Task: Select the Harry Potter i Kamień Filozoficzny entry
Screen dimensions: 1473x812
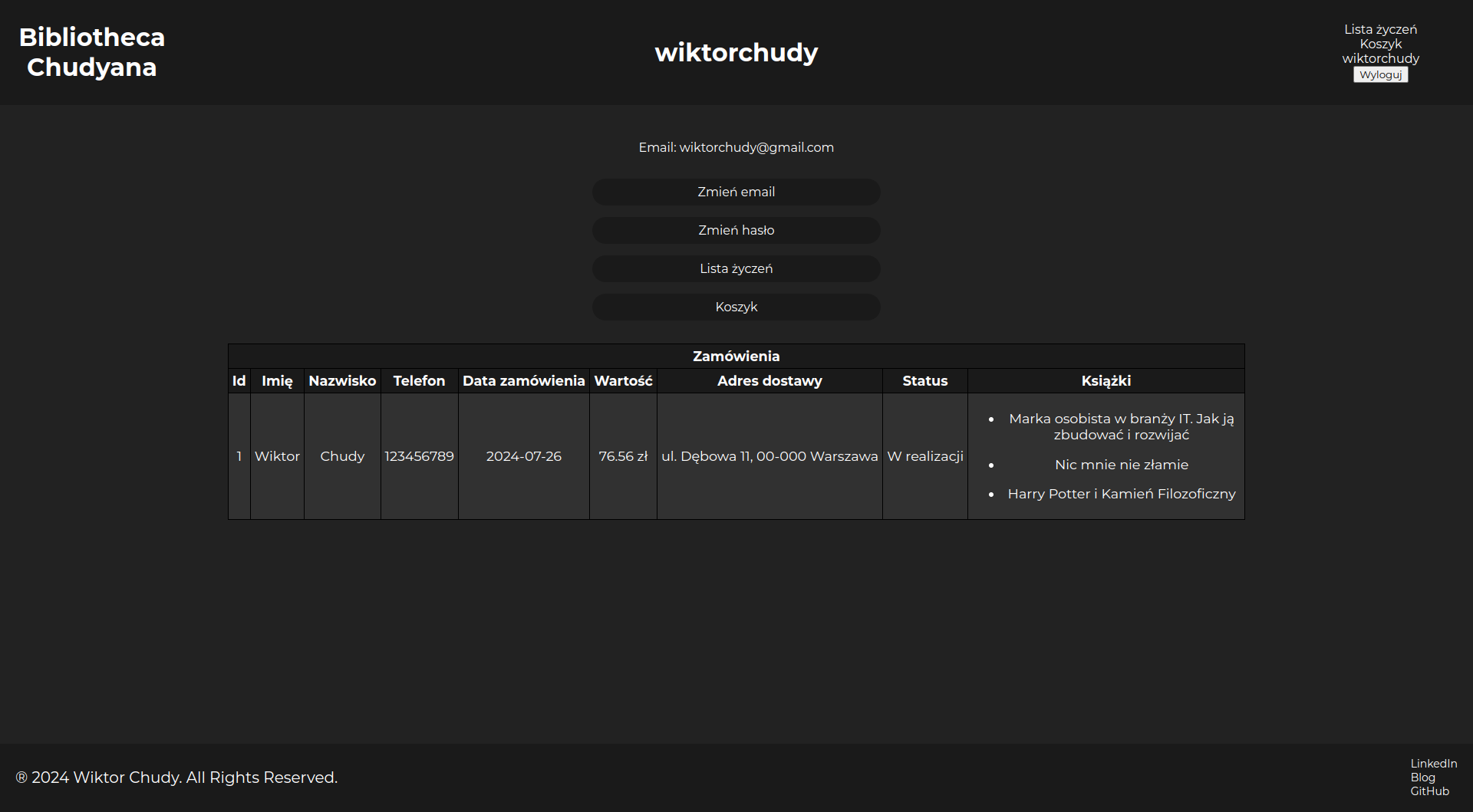Action: 1121,494
